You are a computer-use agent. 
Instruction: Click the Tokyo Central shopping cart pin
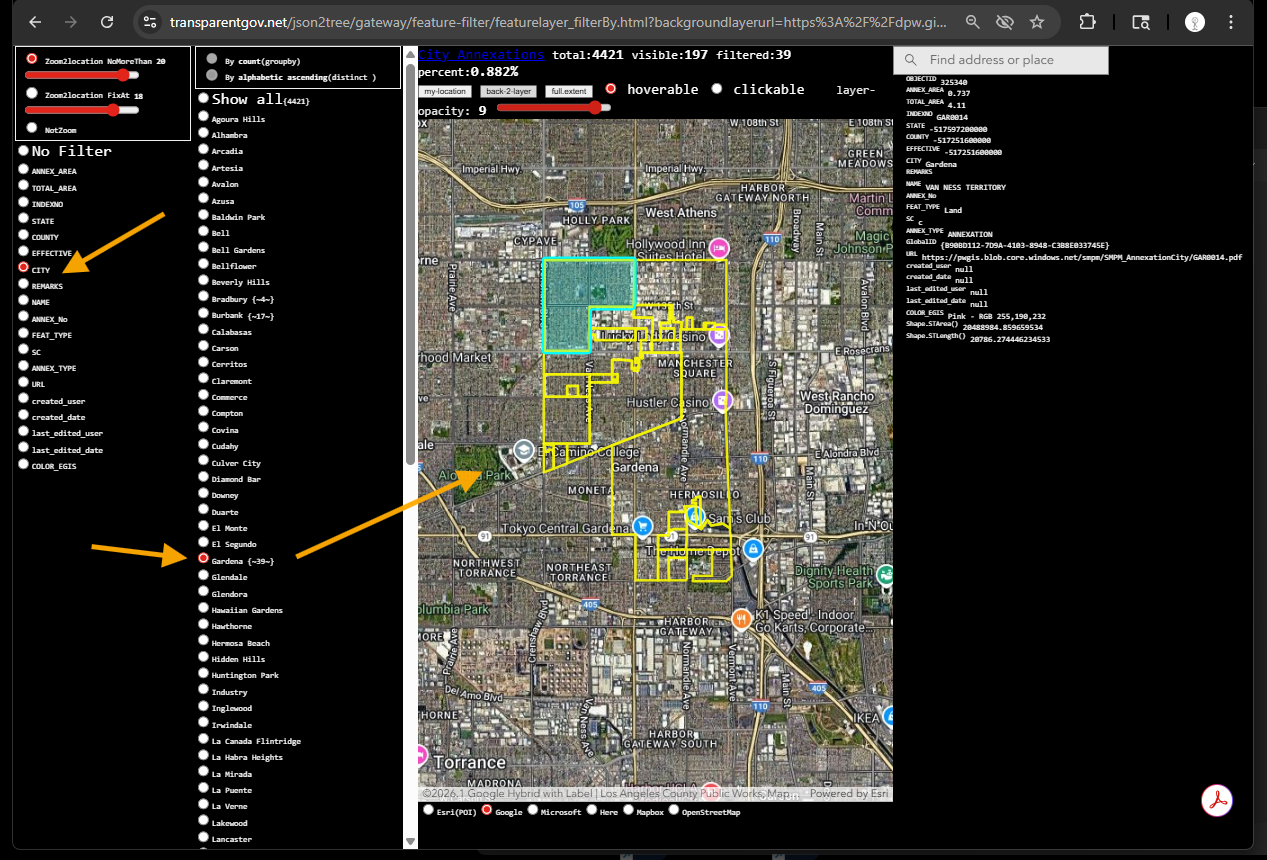644,526
